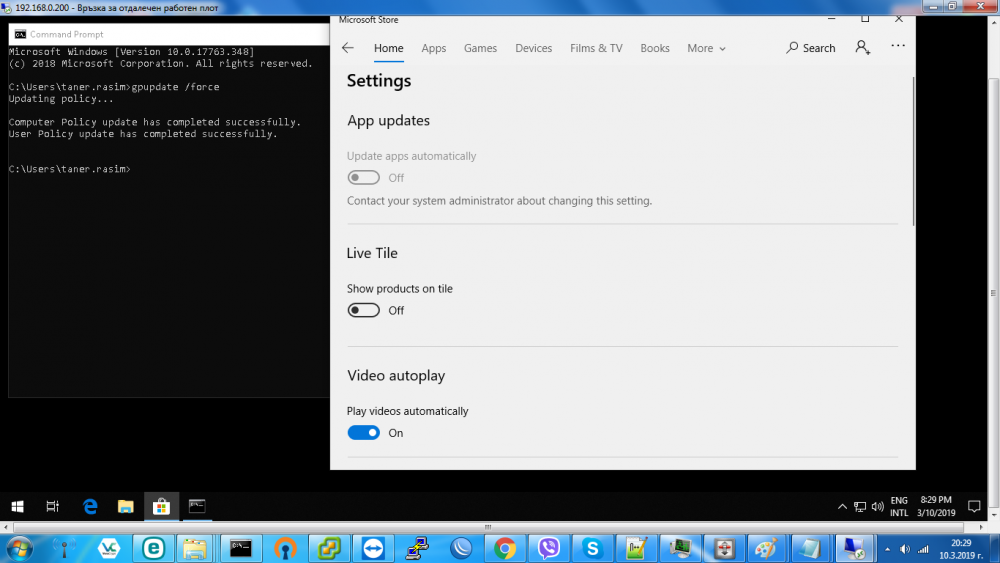Screen dimensions: 1000x563
Task: Click Show desktop strip on local taskbar
Action: click(x=995, y=549)
